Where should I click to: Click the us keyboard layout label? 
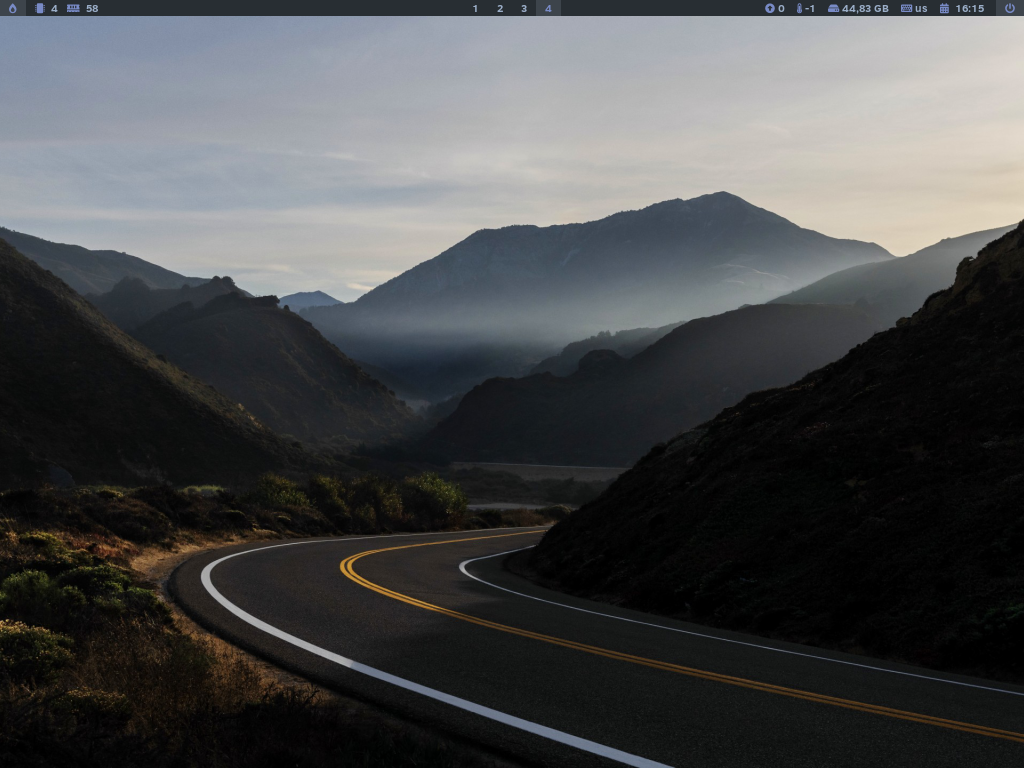[921, 8]
